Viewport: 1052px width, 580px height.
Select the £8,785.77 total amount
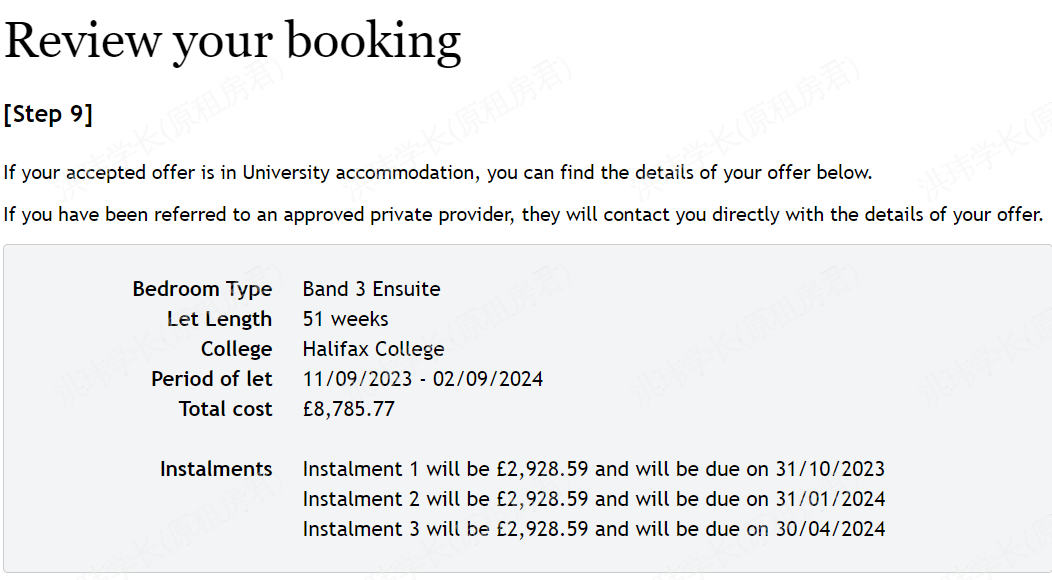pyautogui.click(x=348, y=409)
